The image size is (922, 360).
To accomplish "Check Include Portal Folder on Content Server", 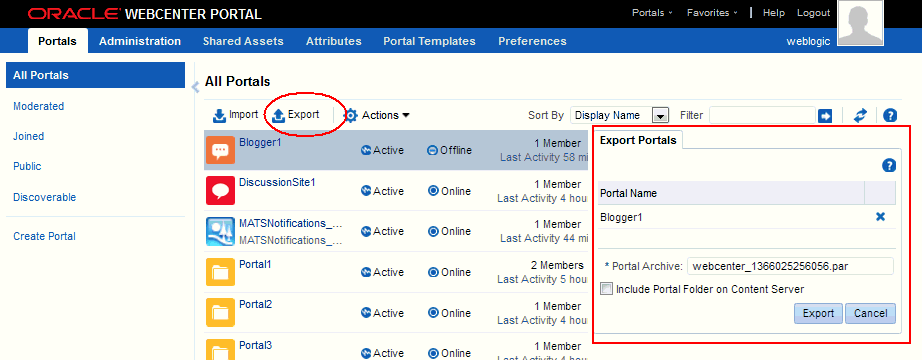I will (606, 289).
